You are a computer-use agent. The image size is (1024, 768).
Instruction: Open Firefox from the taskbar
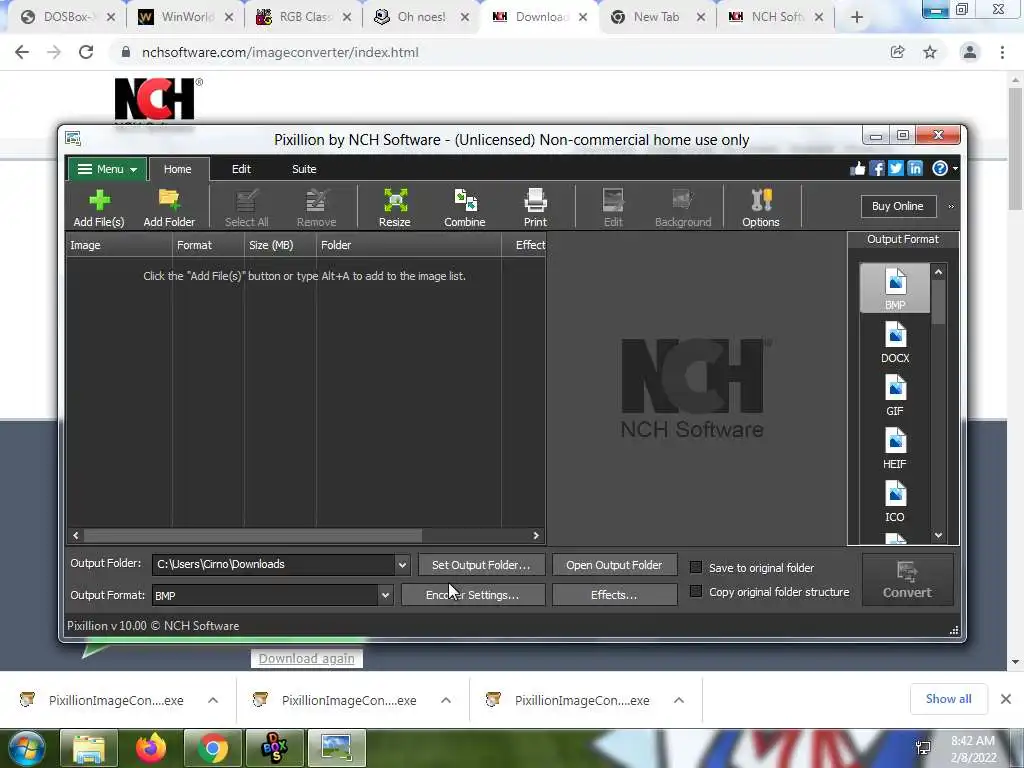(151, 748)
